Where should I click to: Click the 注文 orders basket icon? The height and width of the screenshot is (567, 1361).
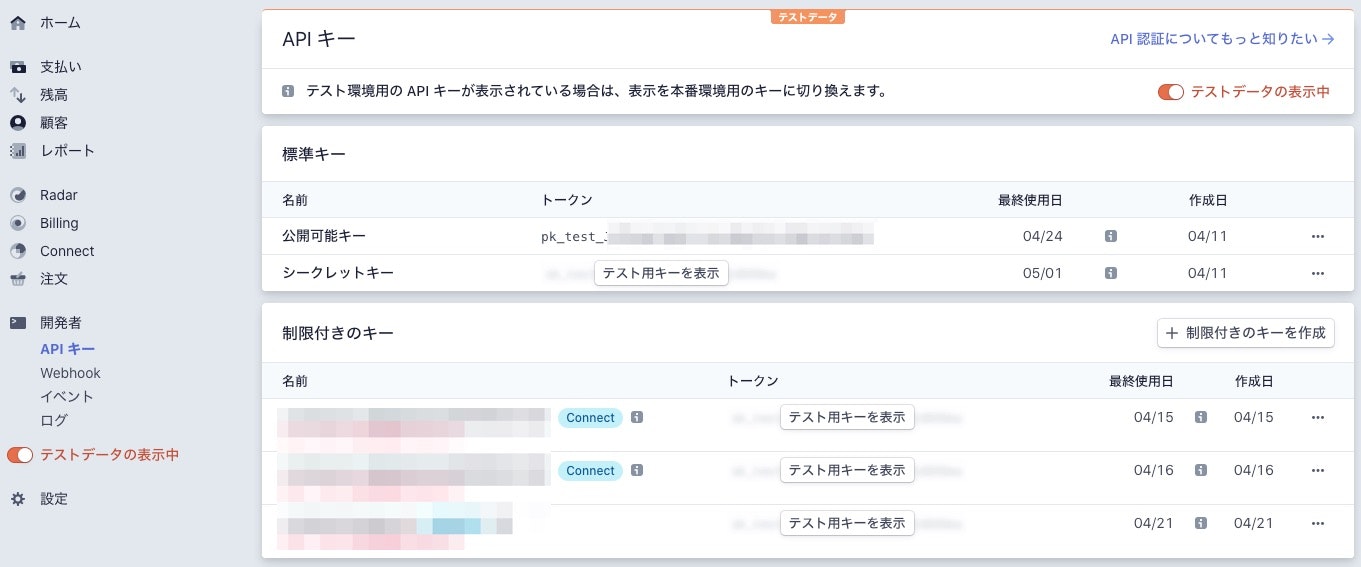[x=18, y=279]
